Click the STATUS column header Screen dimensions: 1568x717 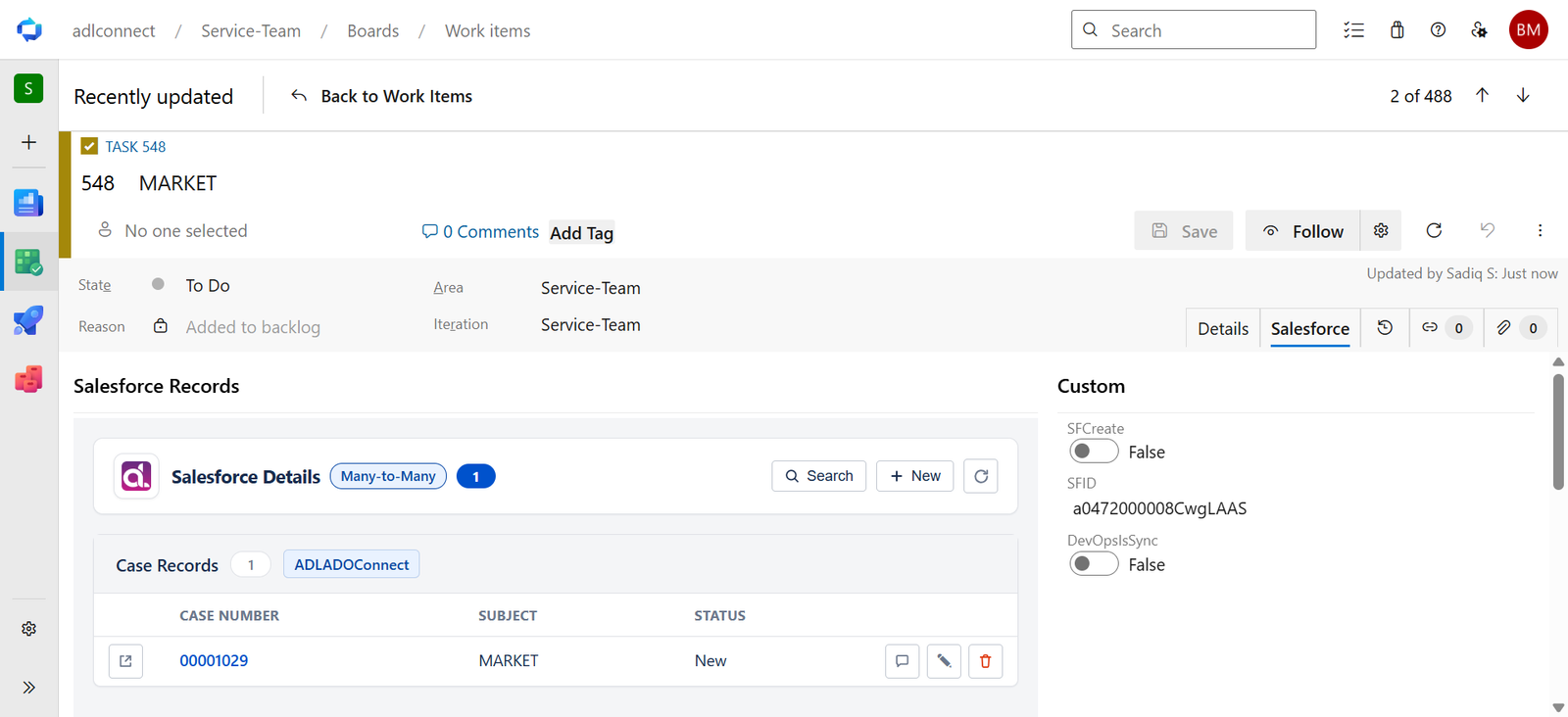point(719,616)
